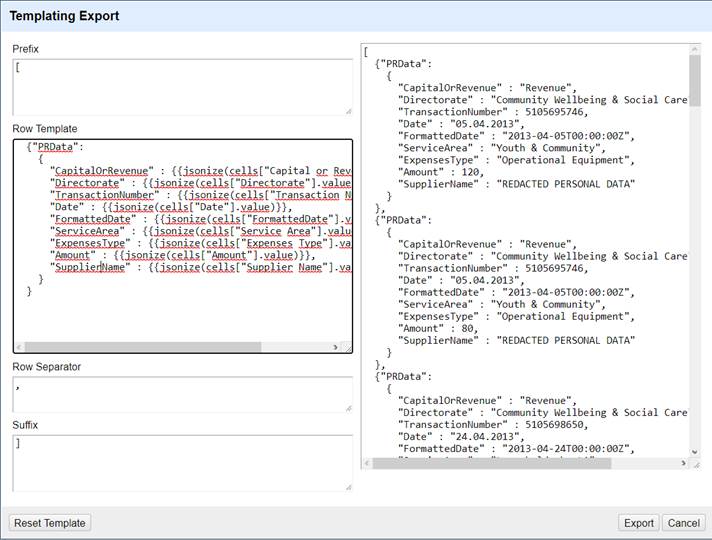Image resolution: width=712 pixels, height=540 pixels.
Task: Click inside the Prefix text area
Action: [x=180, y=86]
